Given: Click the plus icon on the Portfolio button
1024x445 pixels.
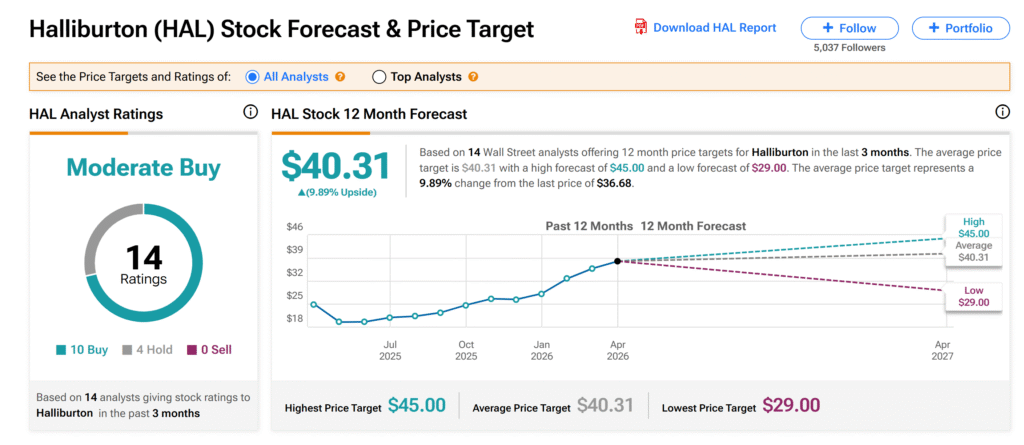Looking at the screenshot, I should click(x=932, y=28).
